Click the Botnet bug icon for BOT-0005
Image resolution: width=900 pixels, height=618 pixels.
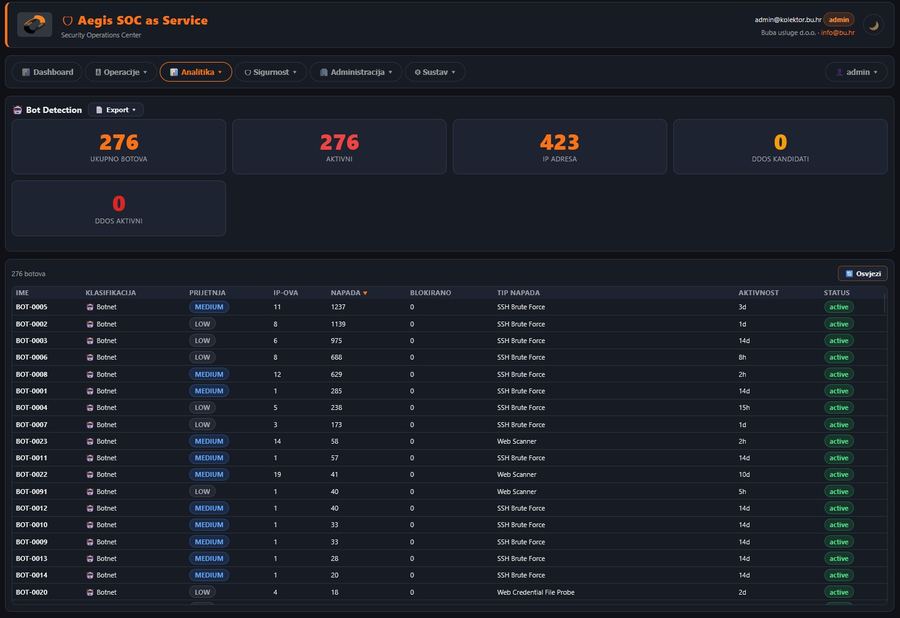point(90,306)
